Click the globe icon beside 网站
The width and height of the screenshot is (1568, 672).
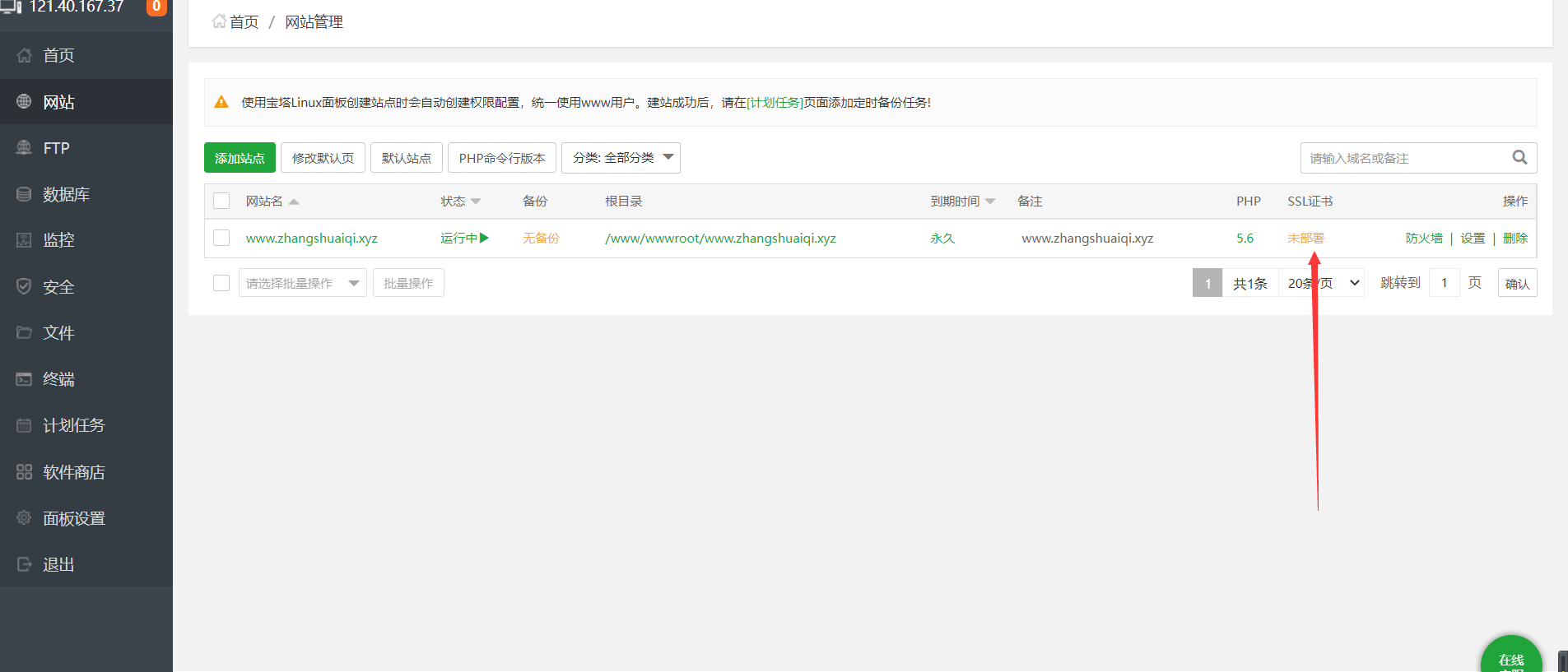25,102
